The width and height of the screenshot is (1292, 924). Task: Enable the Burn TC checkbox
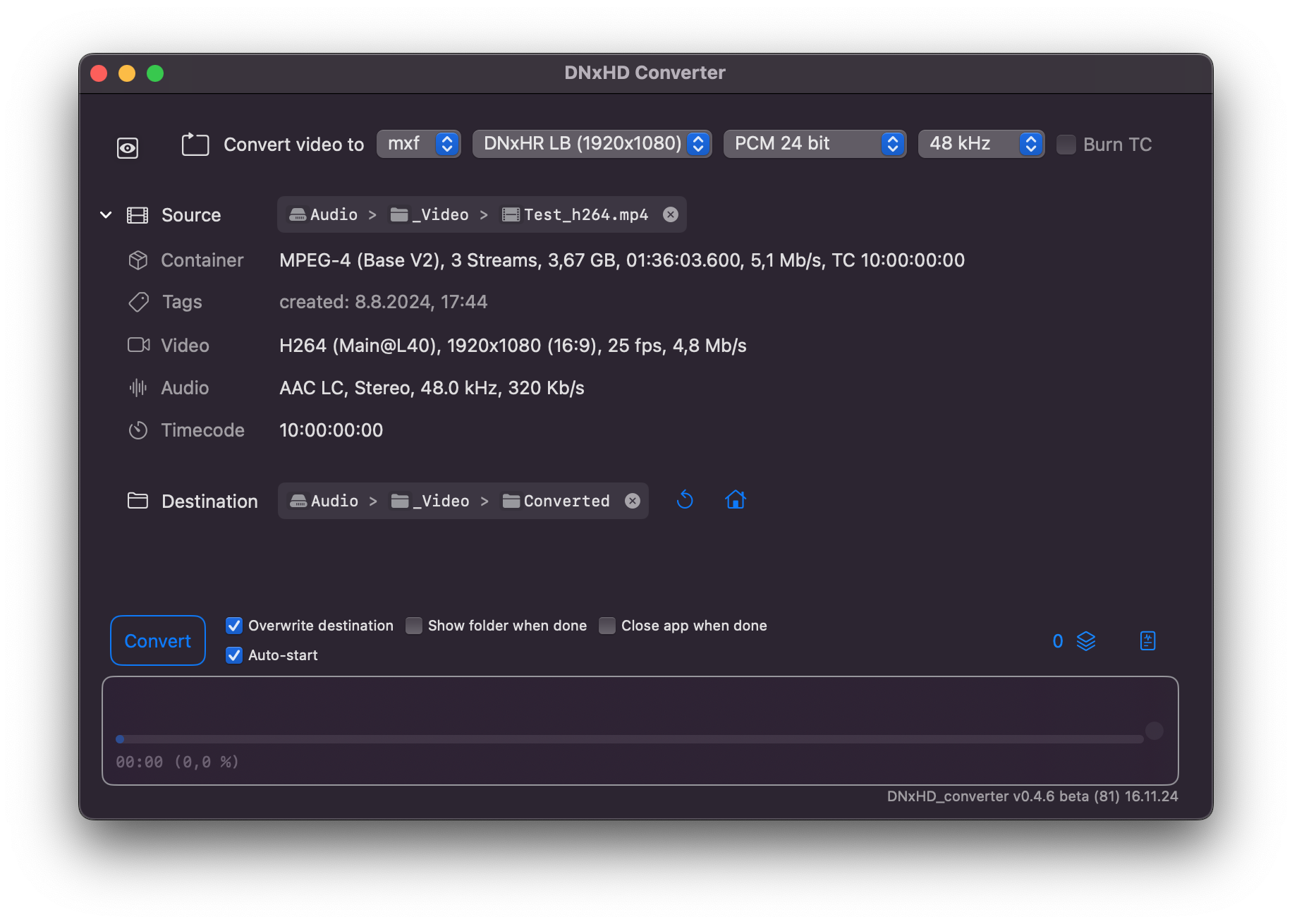pos(1066,145)
